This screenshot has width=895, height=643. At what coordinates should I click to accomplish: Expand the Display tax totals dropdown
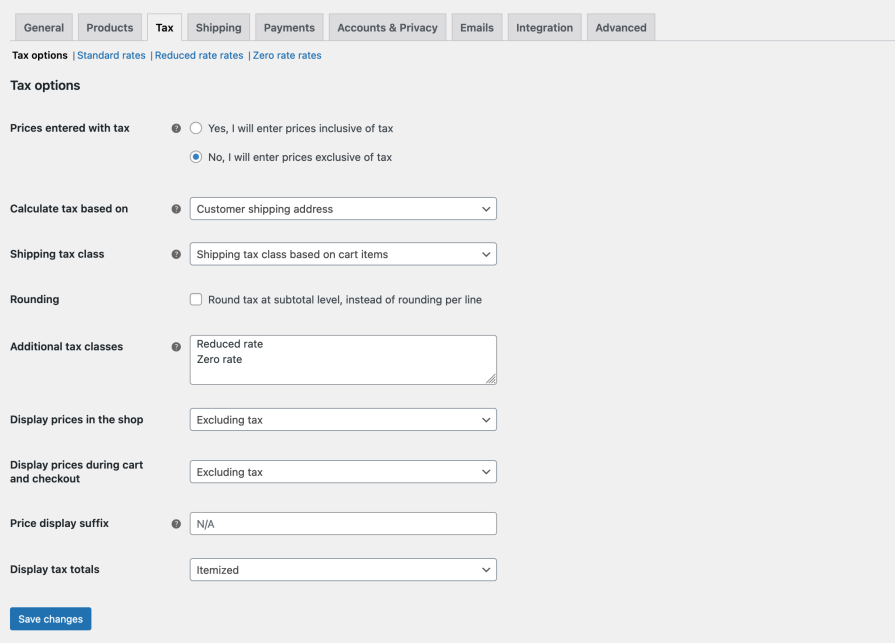[343, 570]
